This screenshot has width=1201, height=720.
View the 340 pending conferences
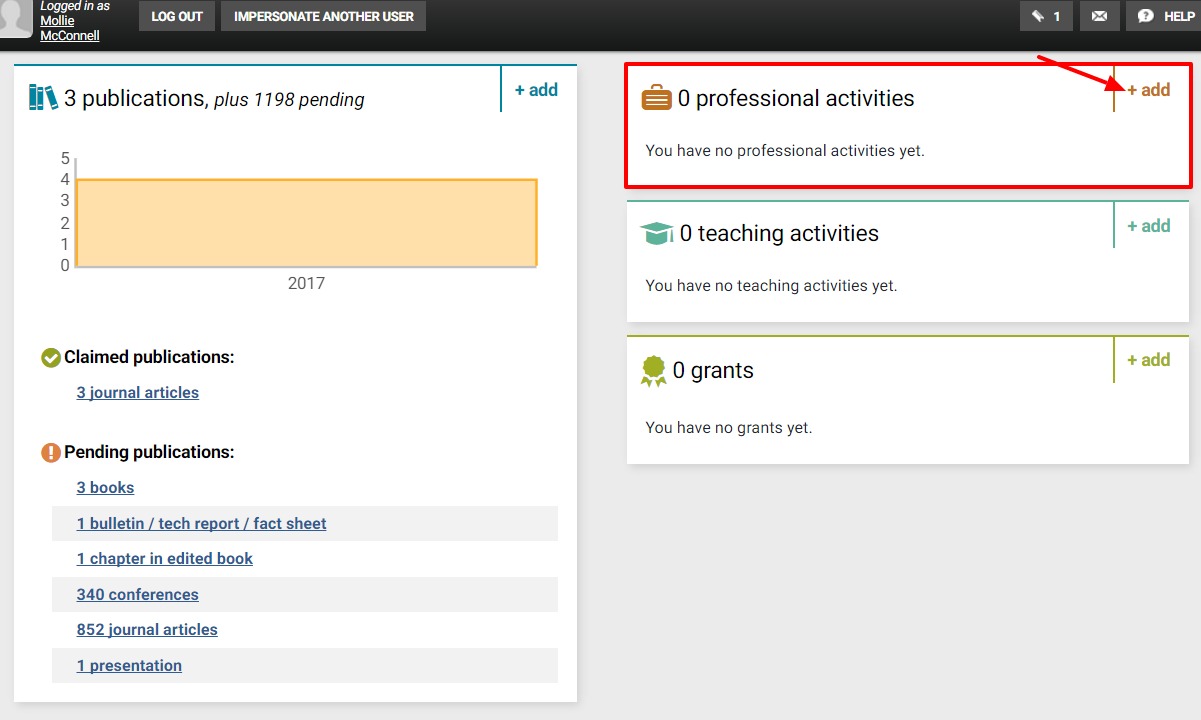point(137,594)
